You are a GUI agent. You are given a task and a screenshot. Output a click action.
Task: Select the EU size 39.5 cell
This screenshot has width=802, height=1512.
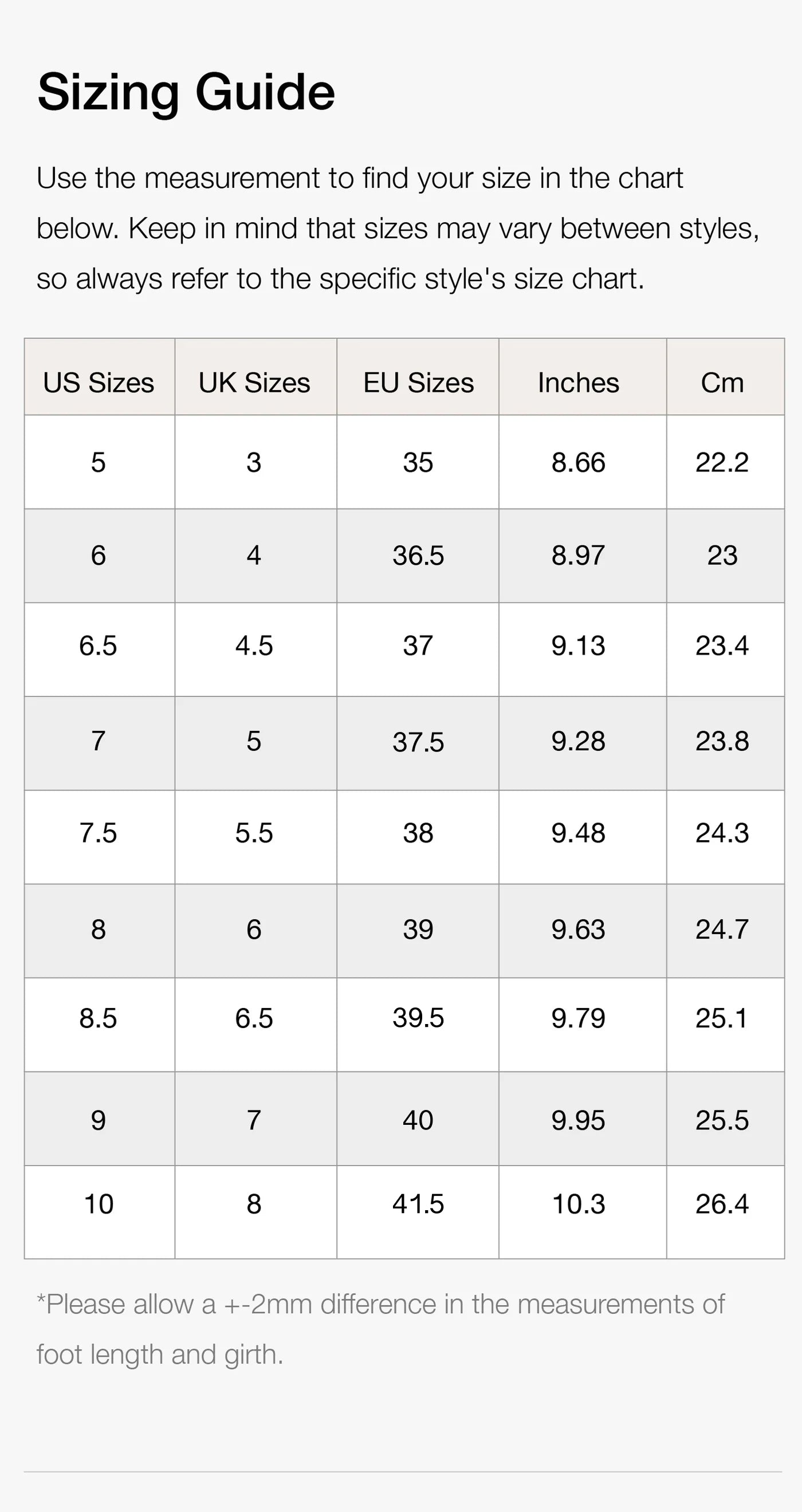click(x=418, y=1018)
